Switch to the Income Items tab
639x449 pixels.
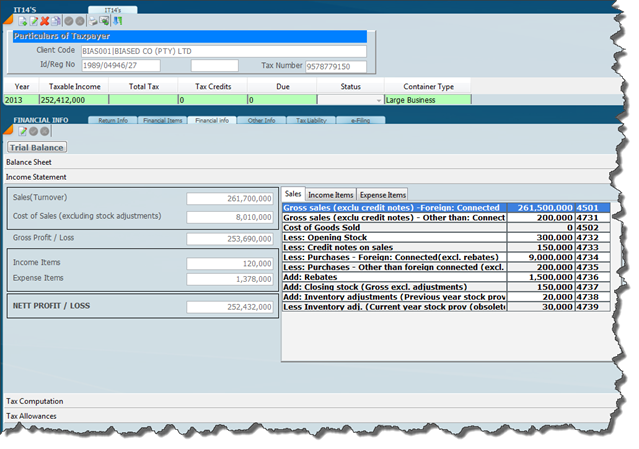pyautogui.click(x=329, y=194)
